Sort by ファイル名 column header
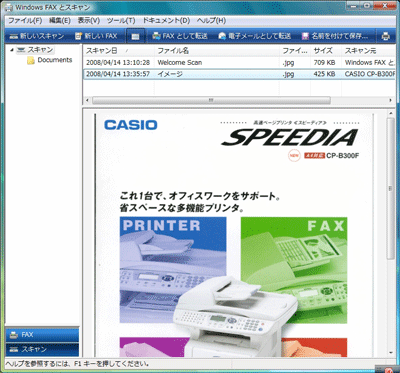400x373 pixels. click(217, 51)
